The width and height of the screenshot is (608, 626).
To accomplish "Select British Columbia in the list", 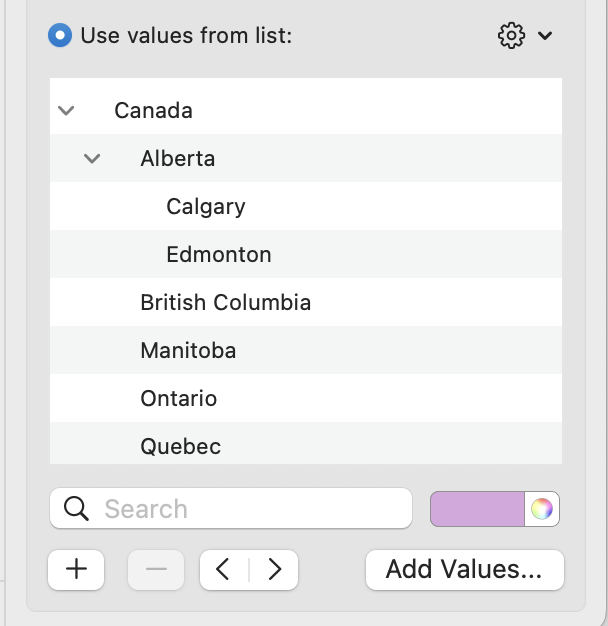I will click(226, 302).
